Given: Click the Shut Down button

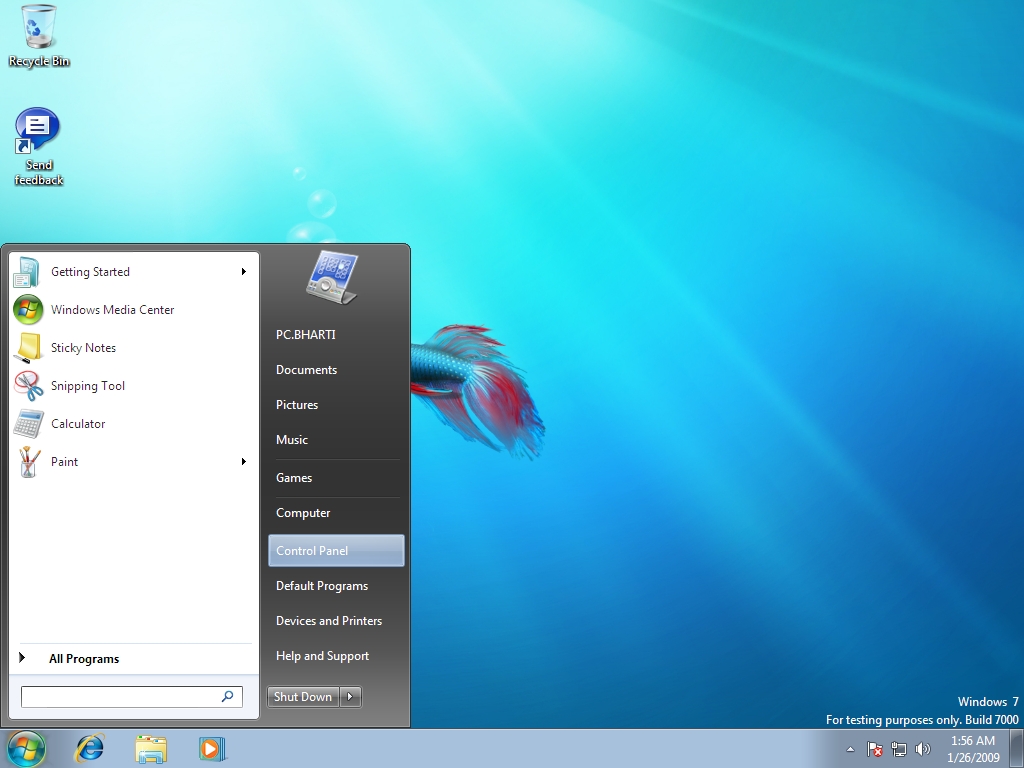Looking at the screenshot, I should pos(302,696).
